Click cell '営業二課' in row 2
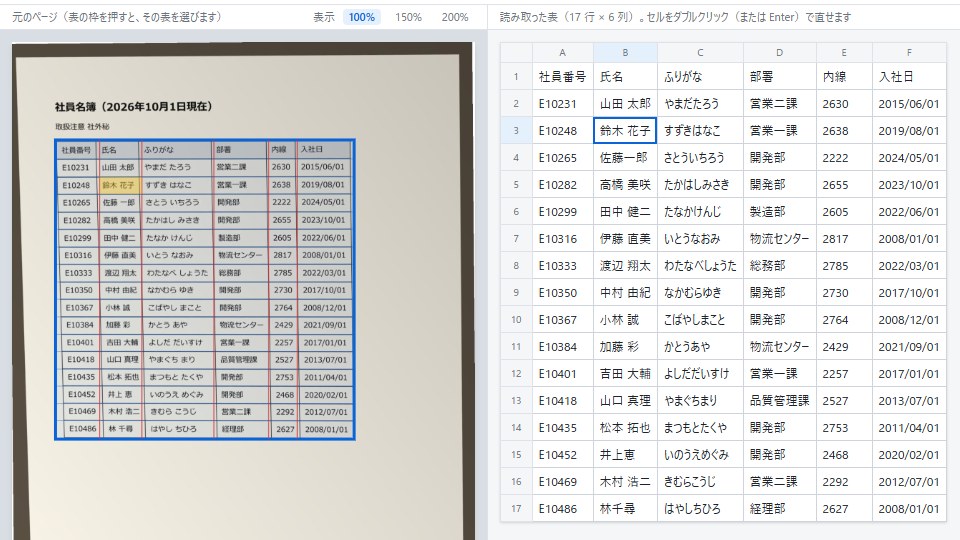Screen dimensions: 960x540 click(x=779, y=103)
